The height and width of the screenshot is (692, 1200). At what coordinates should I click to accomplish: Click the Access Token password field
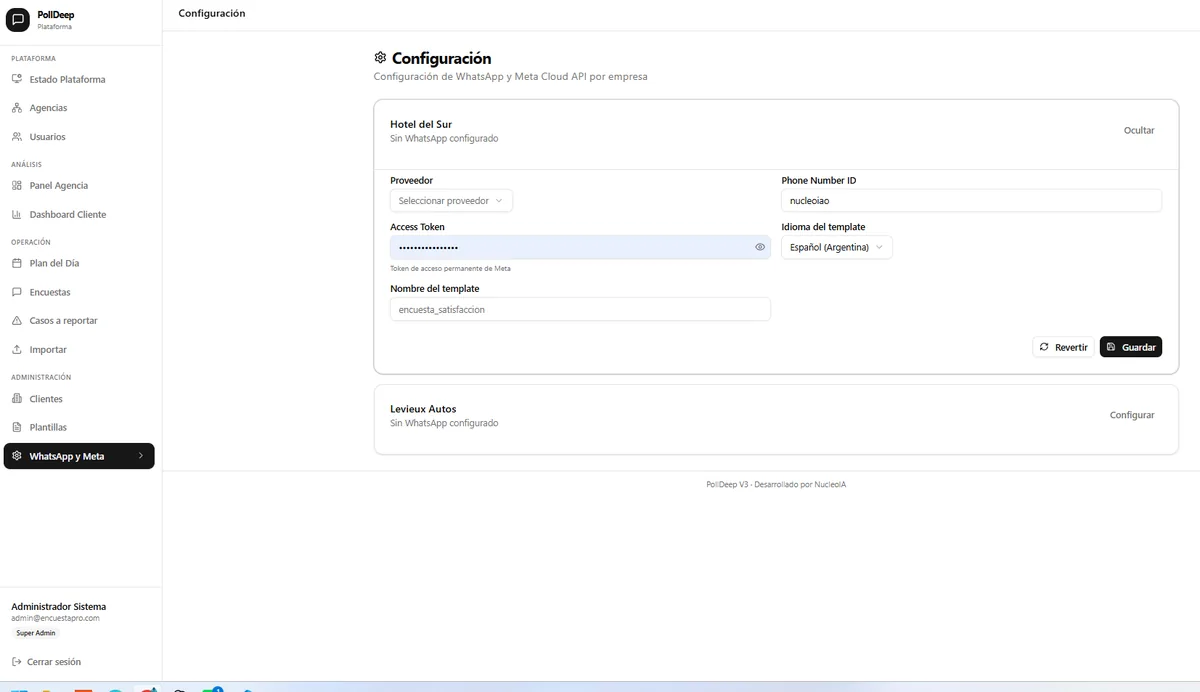[580, 247]
